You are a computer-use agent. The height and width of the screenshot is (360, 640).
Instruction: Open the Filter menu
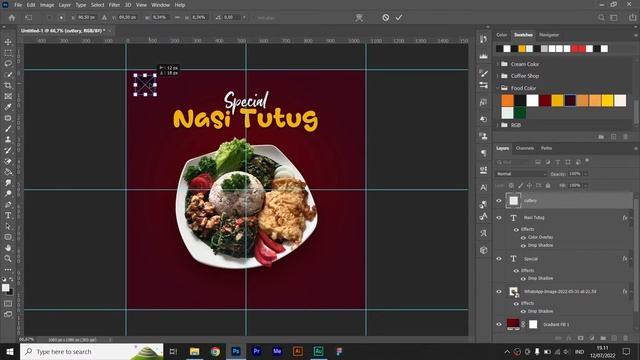114,5
